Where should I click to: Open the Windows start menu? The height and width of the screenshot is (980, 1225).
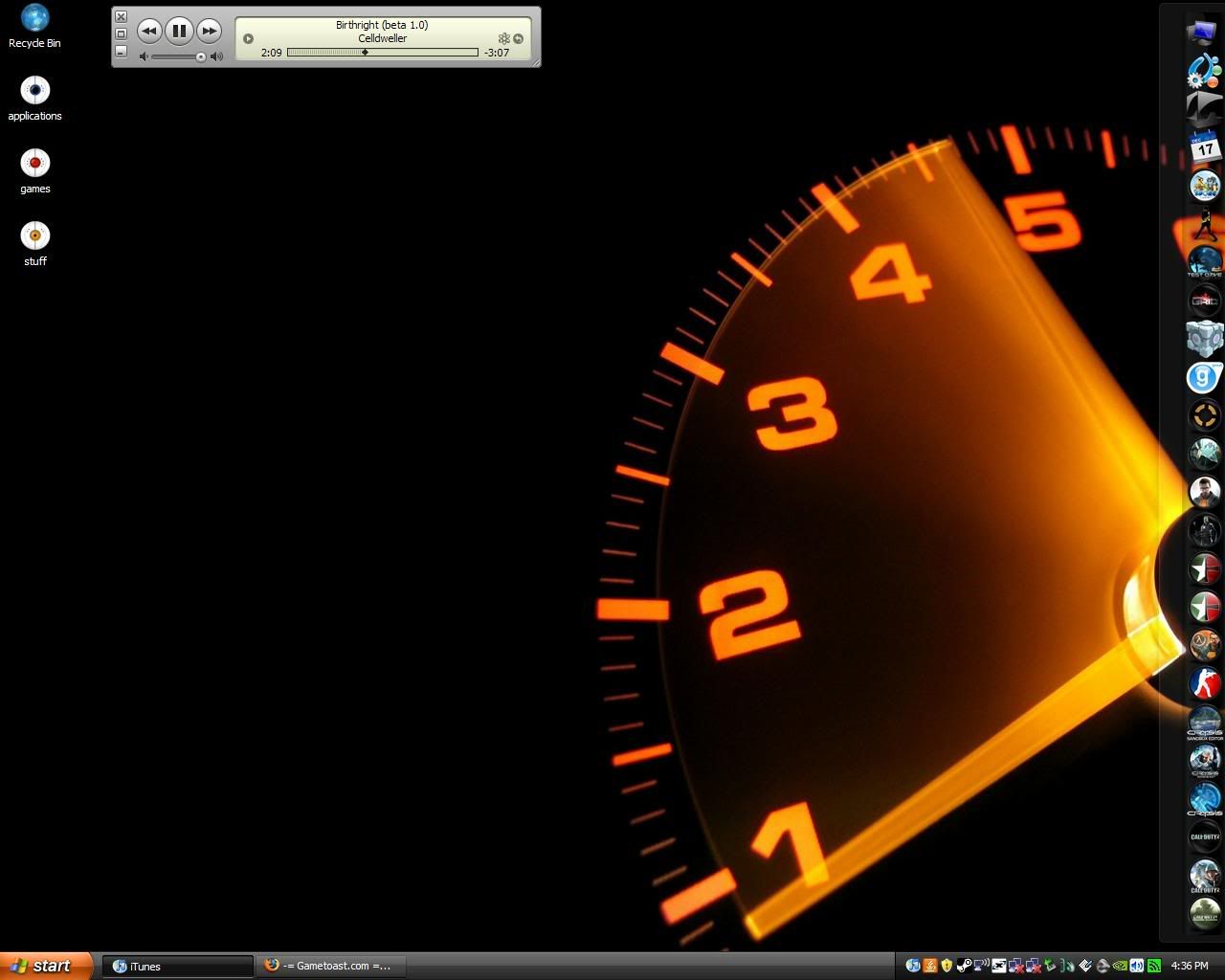(x=46, y=966)
